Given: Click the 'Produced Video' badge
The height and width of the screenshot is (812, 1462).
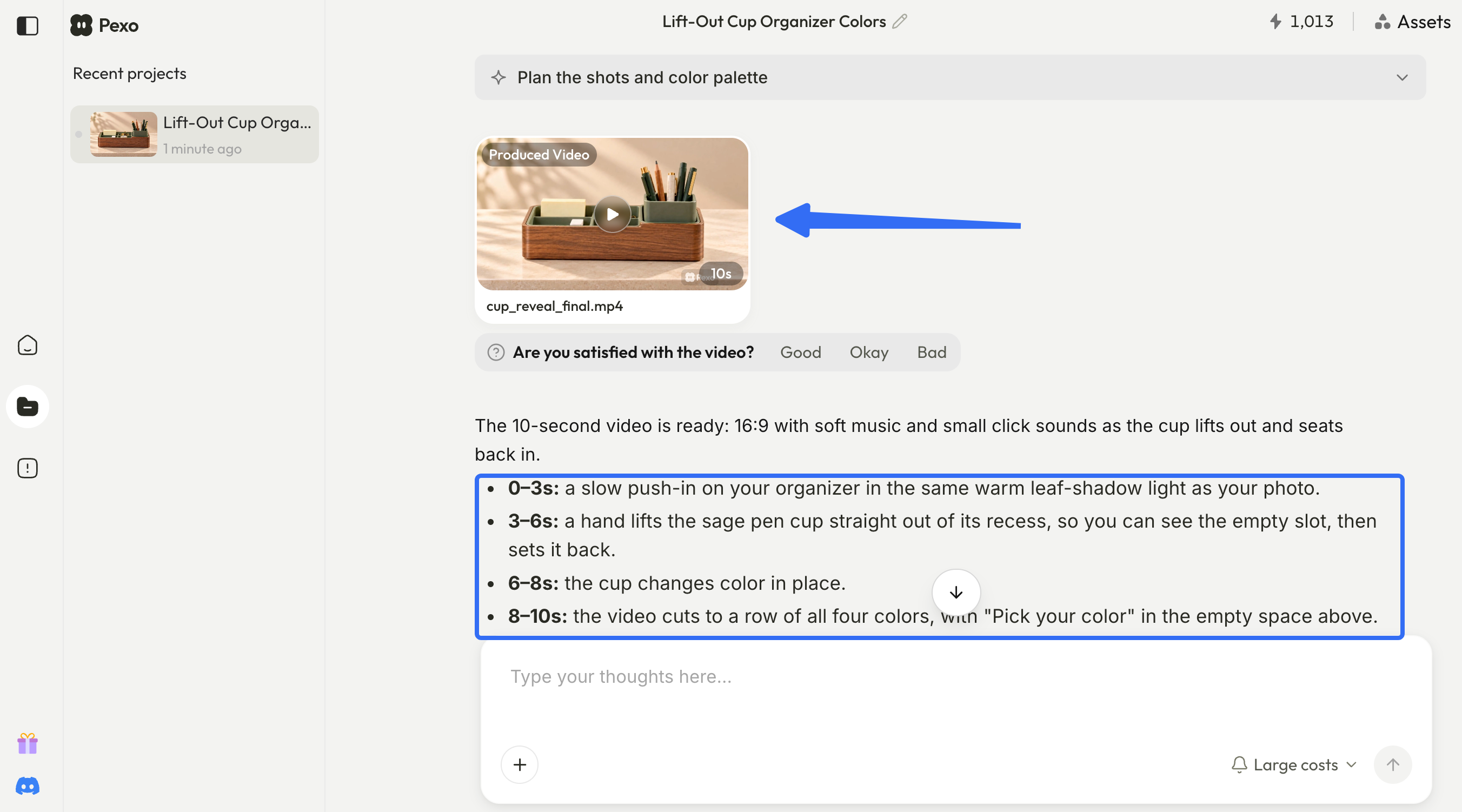Looking at the screenshot, I should (x=539, y=154).
